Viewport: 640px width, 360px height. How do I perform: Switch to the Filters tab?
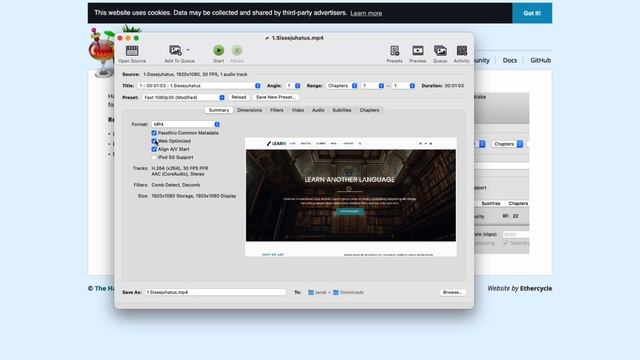(276, 110)
